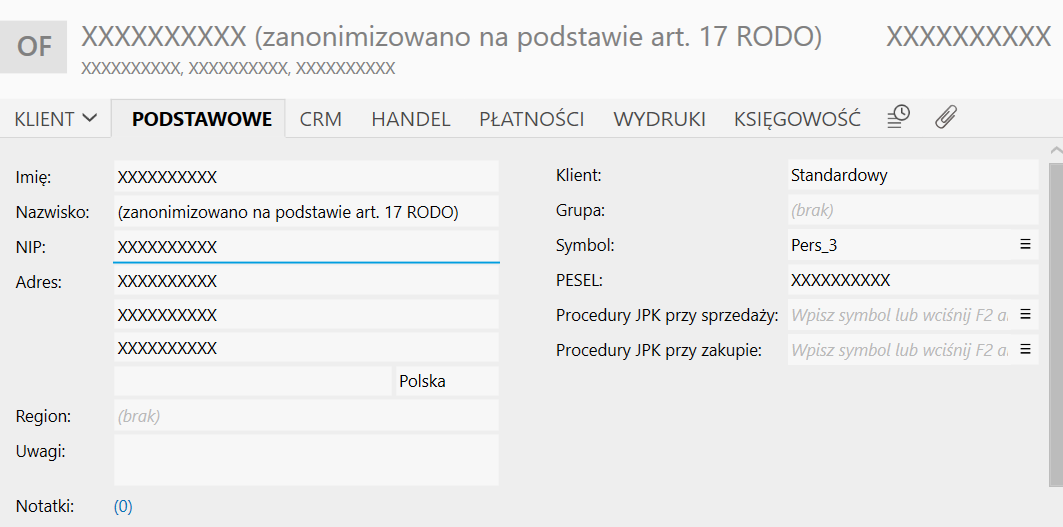Select the PESEL input field

(912, 280)
